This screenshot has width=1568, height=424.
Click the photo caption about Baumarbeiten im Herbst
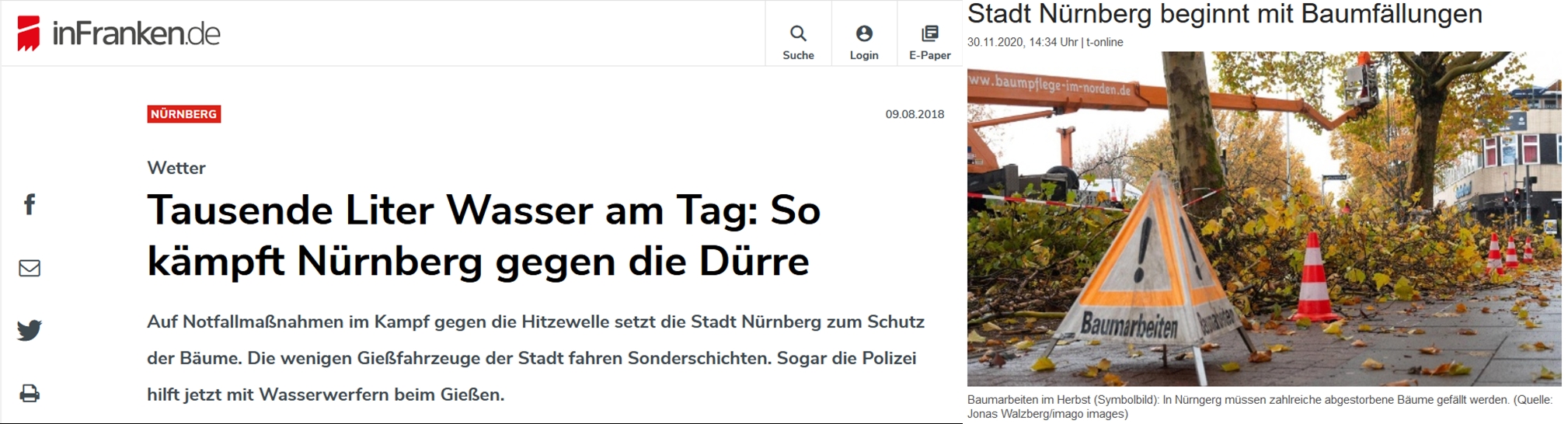coord(1259,406)
